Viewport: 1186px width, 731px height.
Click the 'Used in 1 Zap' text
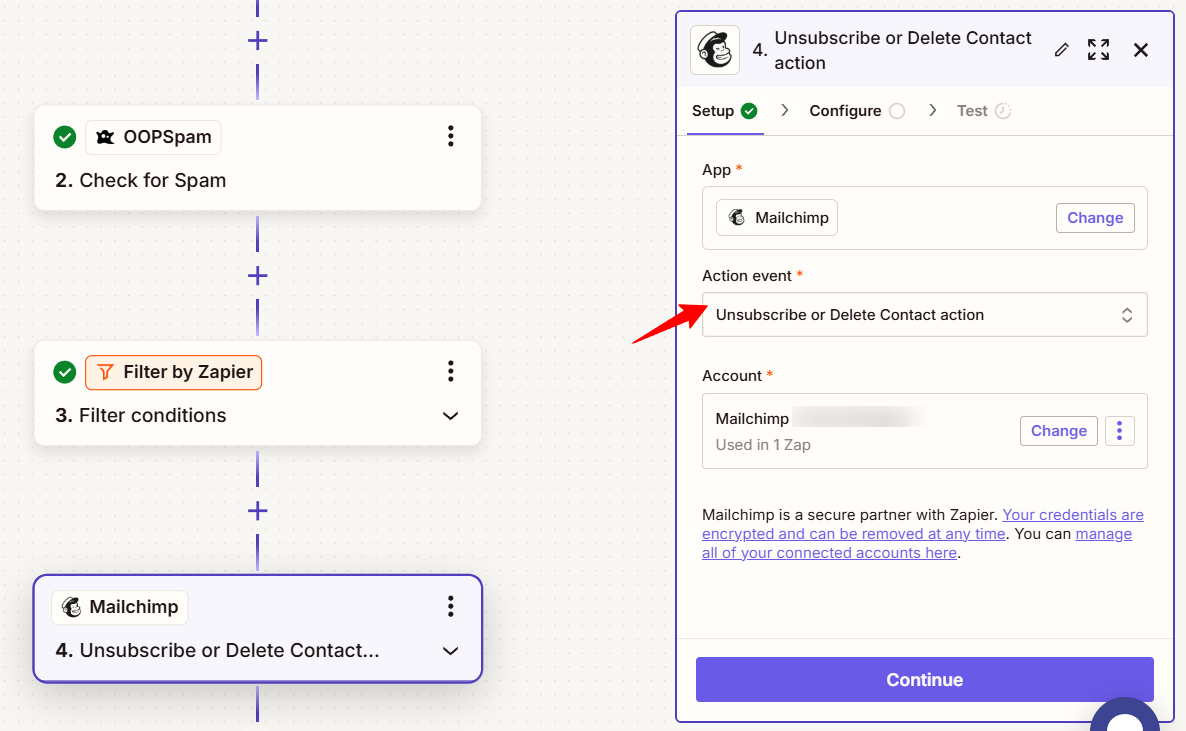(762, 445)
